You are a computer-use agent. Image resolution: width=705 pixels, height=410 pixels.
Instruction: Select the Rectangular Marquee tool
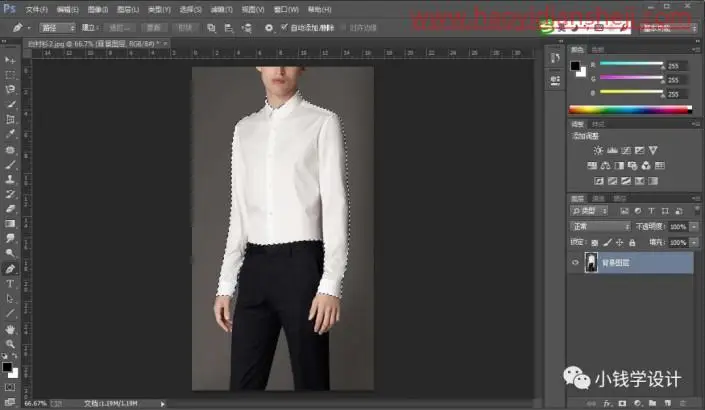[x=10, y=75]
